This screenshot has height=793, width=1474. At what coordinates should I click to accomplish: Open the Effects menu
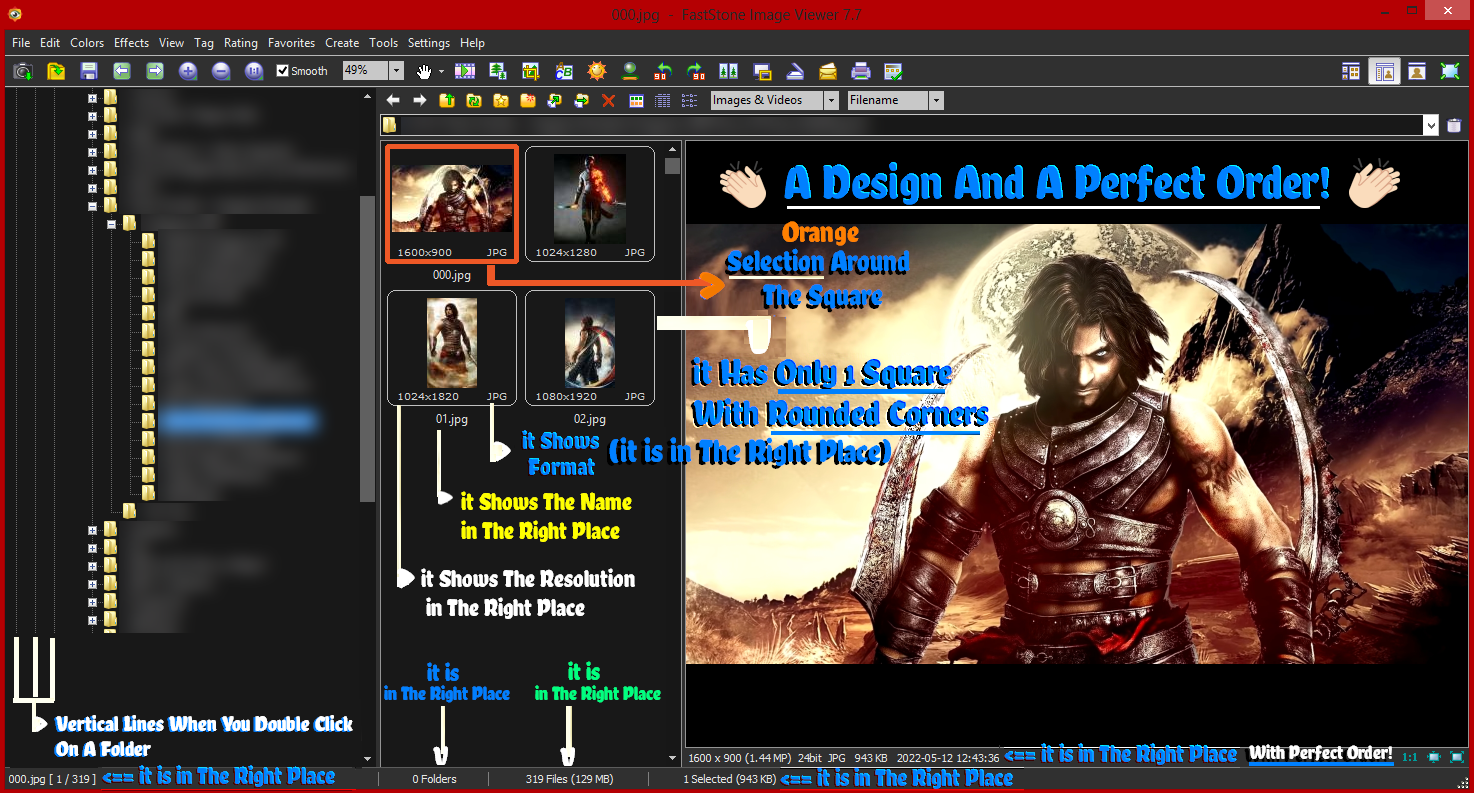pos(131,43)
